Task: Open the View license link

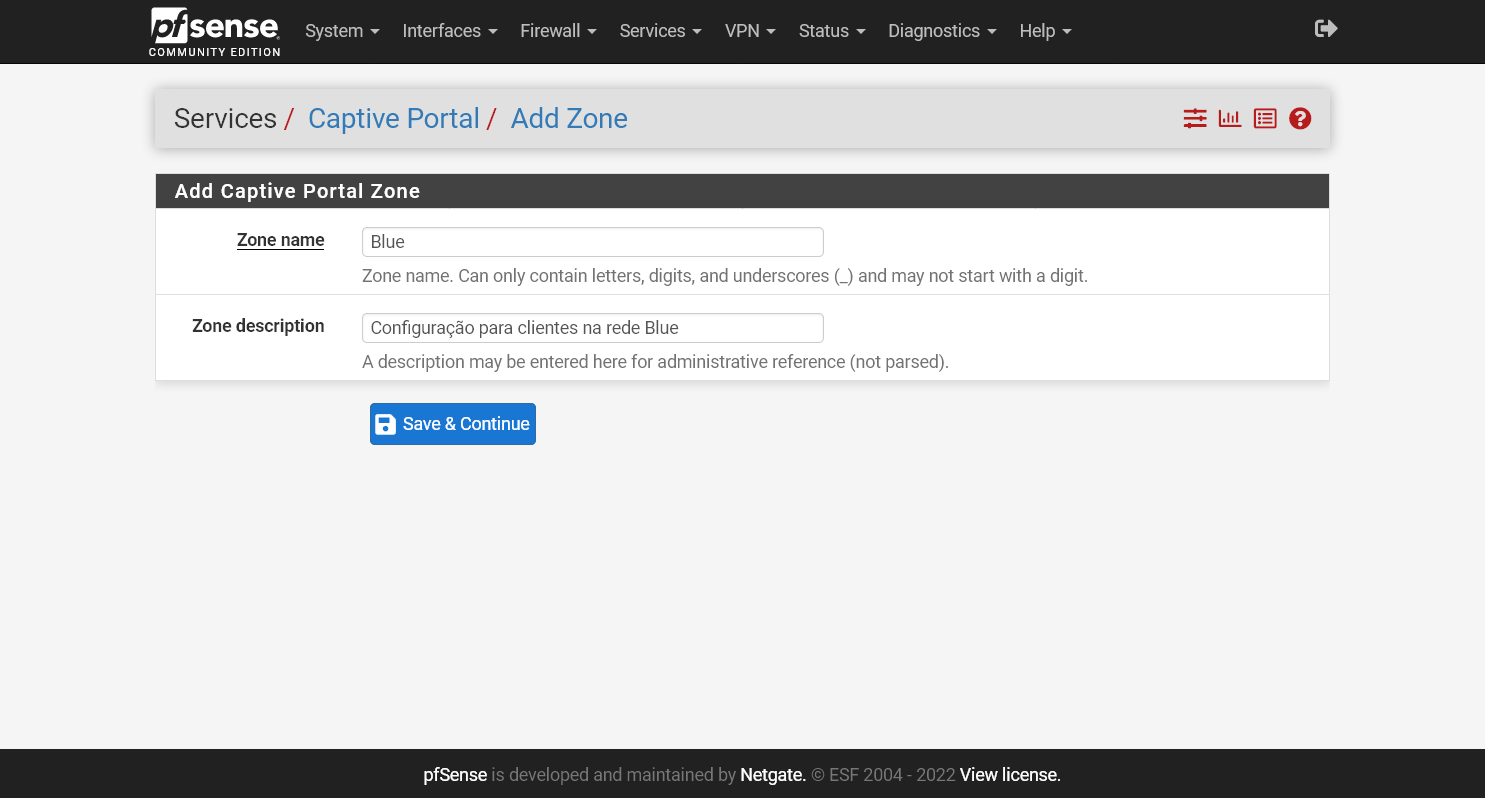Action: pos(1008,774)
